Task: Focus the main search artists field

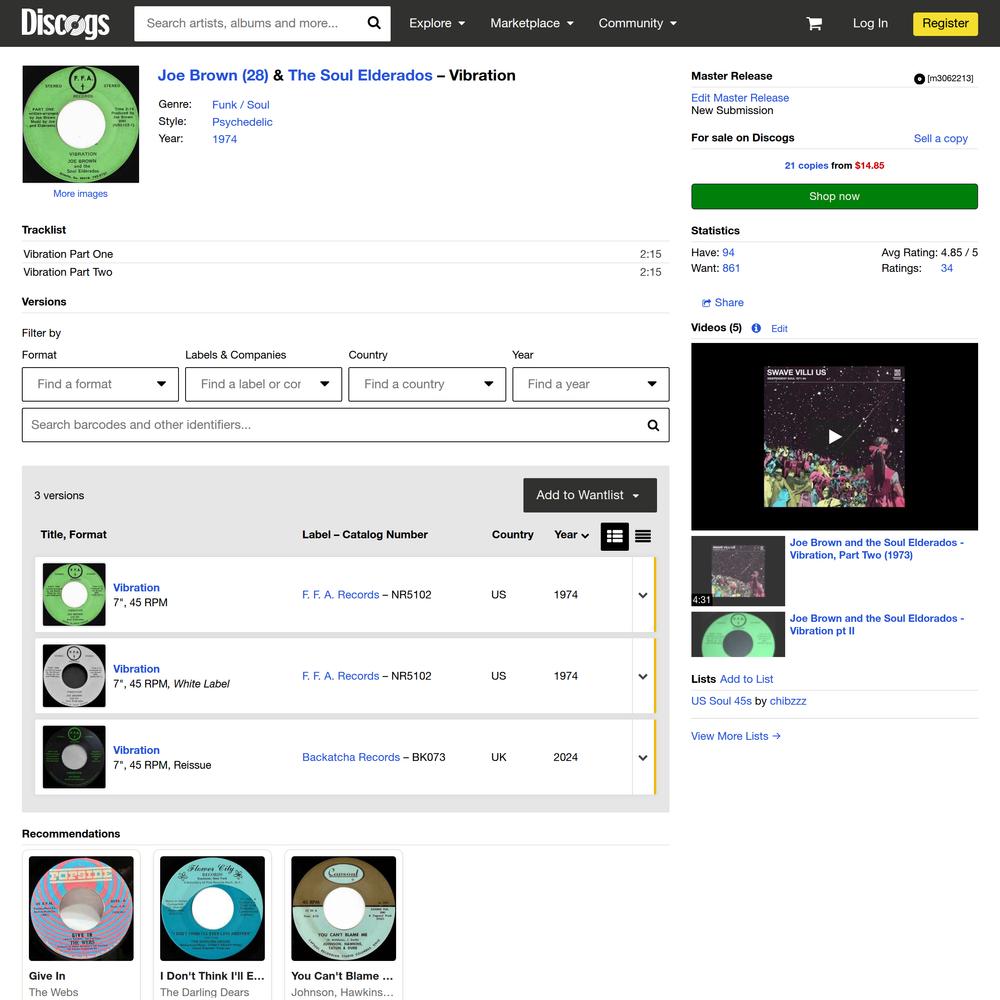Action: point(249,23)
